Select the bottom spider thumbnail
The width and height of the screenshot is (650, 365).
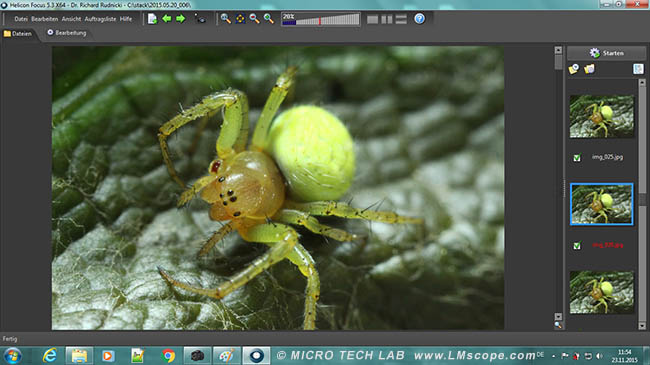coord(601,292)
